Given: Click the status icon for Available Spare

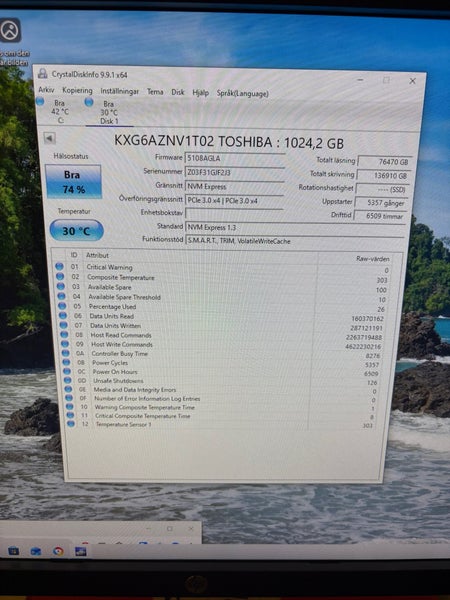Looking at the screenshot, I should [61, 286].
